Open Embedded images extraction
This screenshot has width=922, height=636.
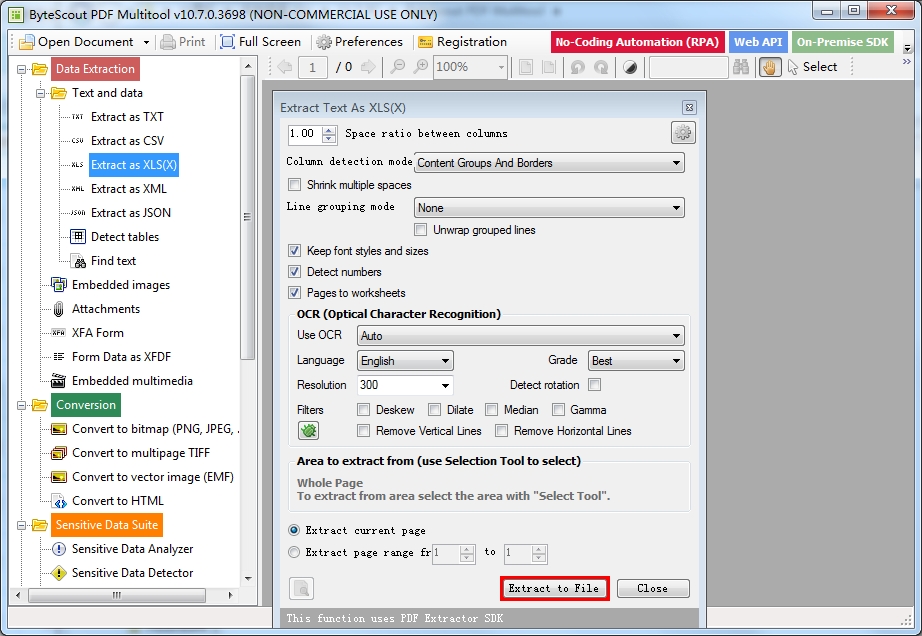point(121,285)
